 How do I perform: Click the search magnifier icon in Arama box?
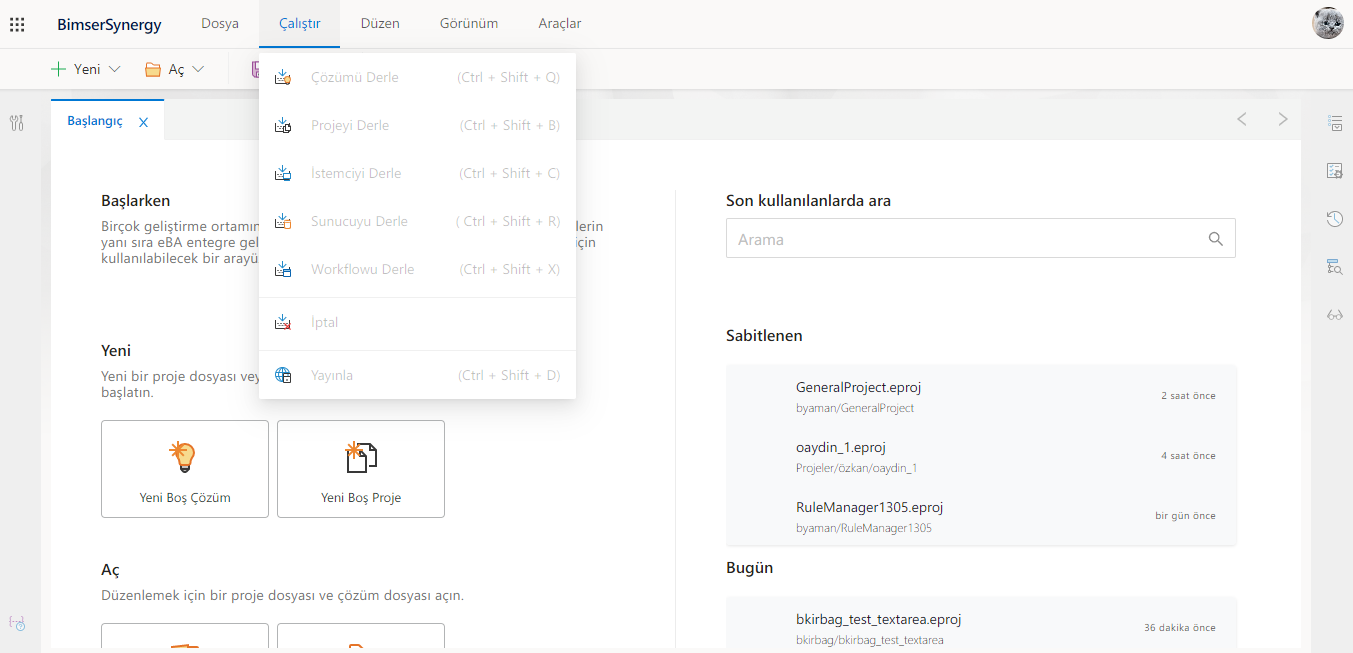1215,239
